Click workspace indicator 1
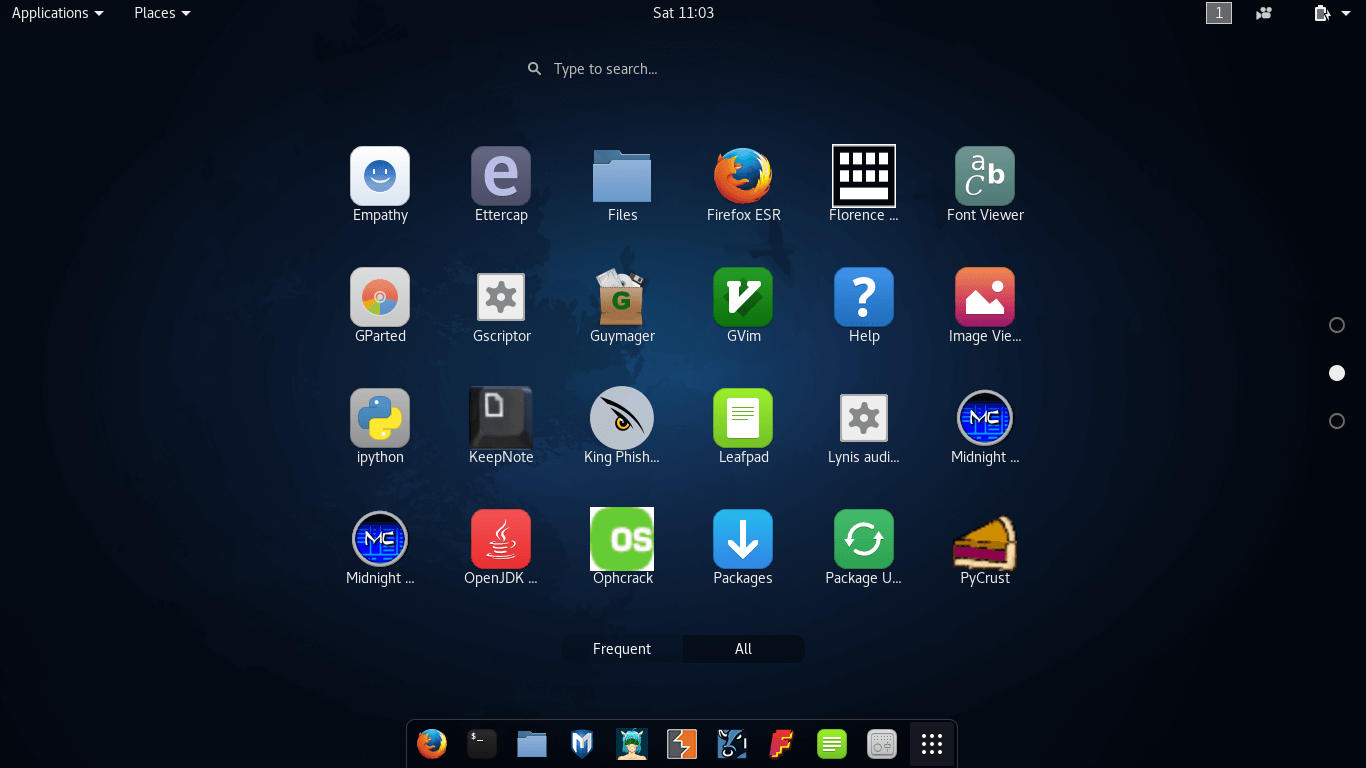This screenshot has width=1366, height=768. 1219,13
